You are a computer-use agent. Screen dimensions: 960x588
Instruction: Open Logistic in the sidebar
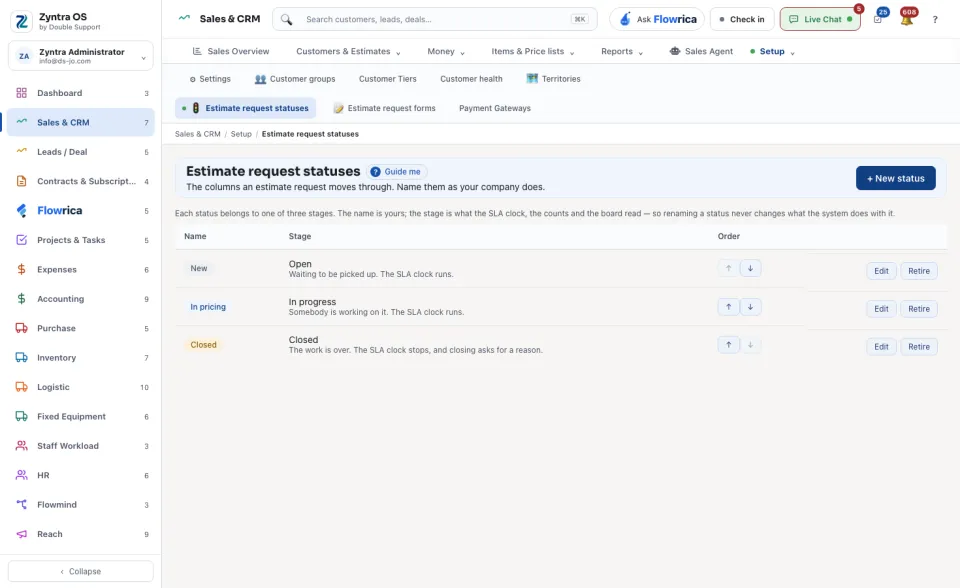(81, 387)
